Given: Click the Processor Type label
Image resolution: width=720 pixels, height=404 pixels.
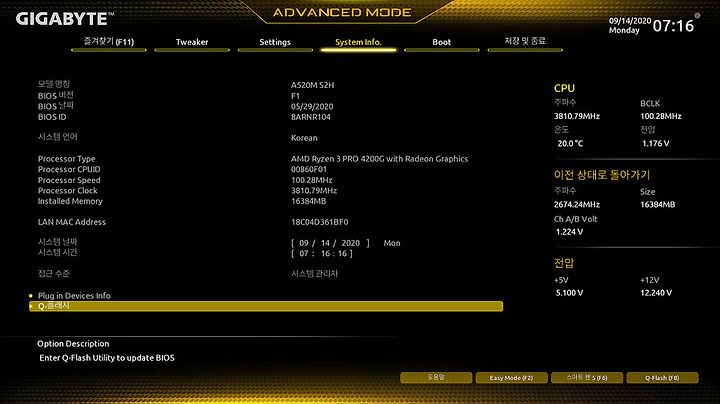Looking at the screenshot, I should click(67, 159).
